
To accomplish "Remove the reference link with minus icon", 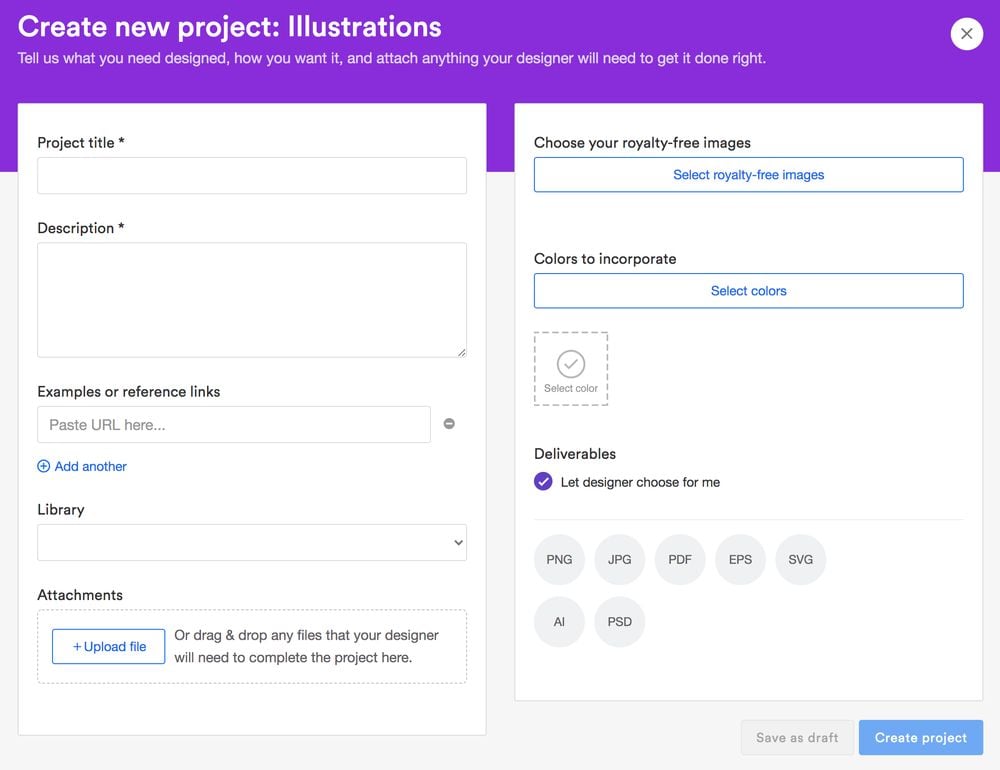I will coord(449,424).
